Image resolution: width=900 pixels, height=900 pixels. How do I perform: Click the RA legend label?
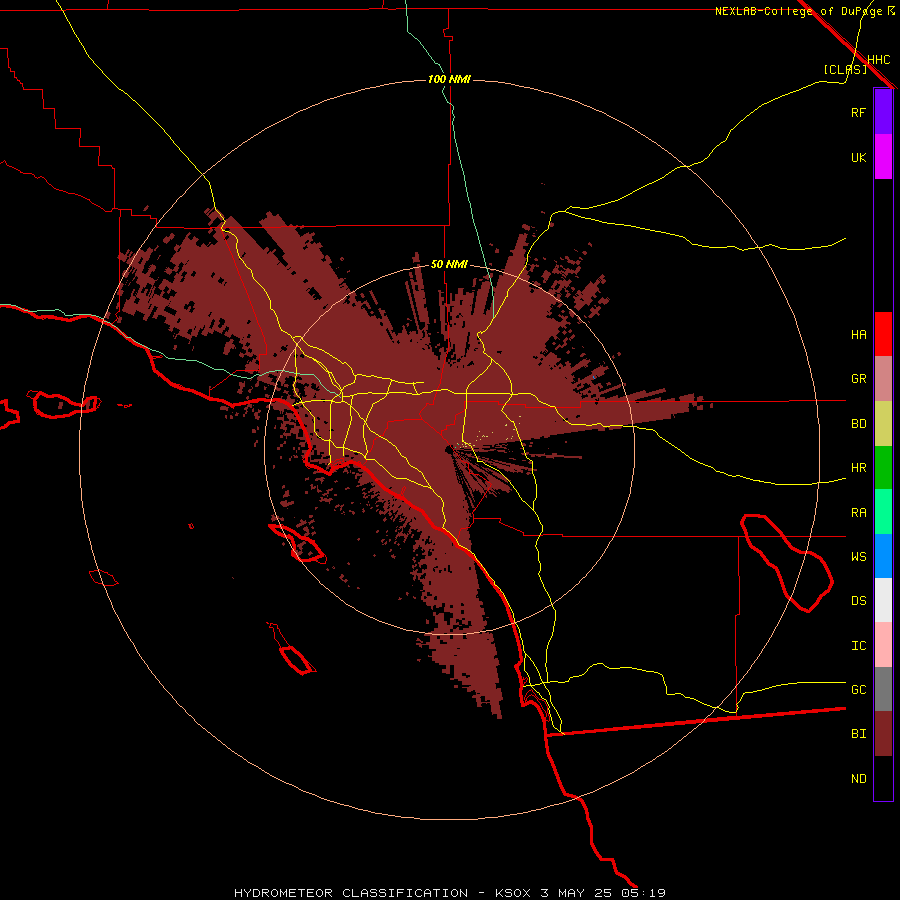(858, 513)
